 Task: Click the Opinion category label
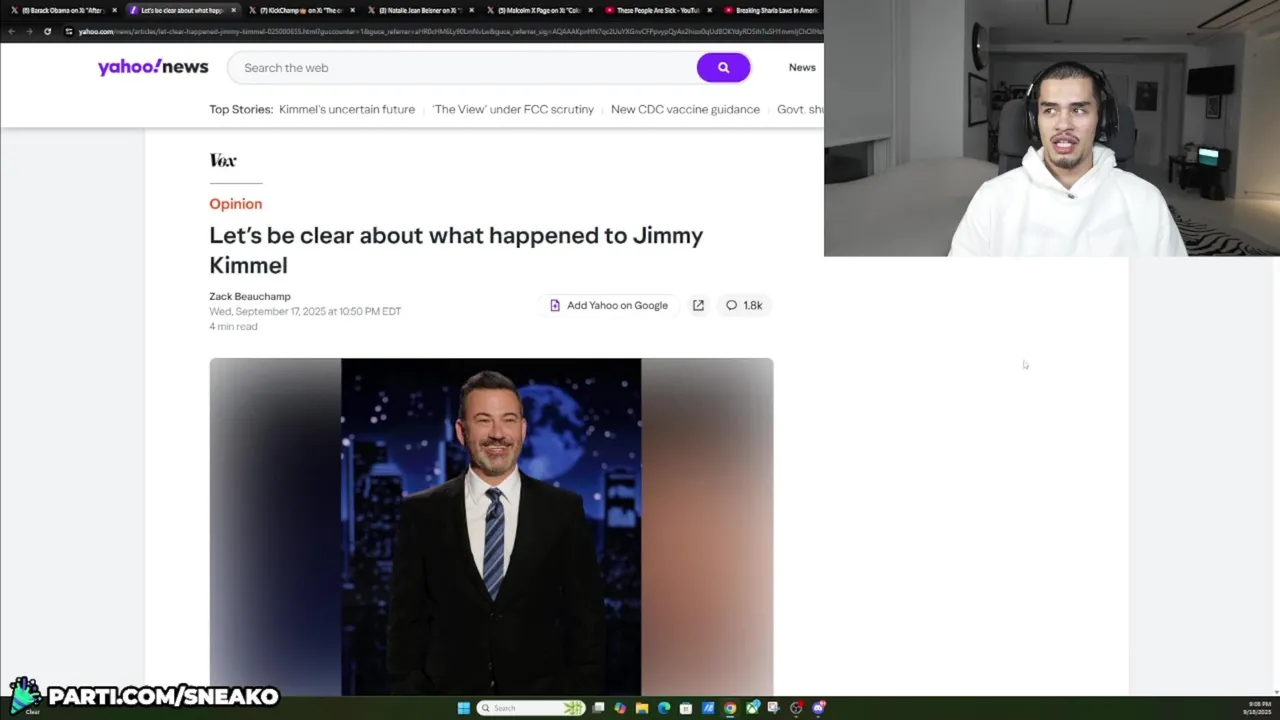pos(235,204)
